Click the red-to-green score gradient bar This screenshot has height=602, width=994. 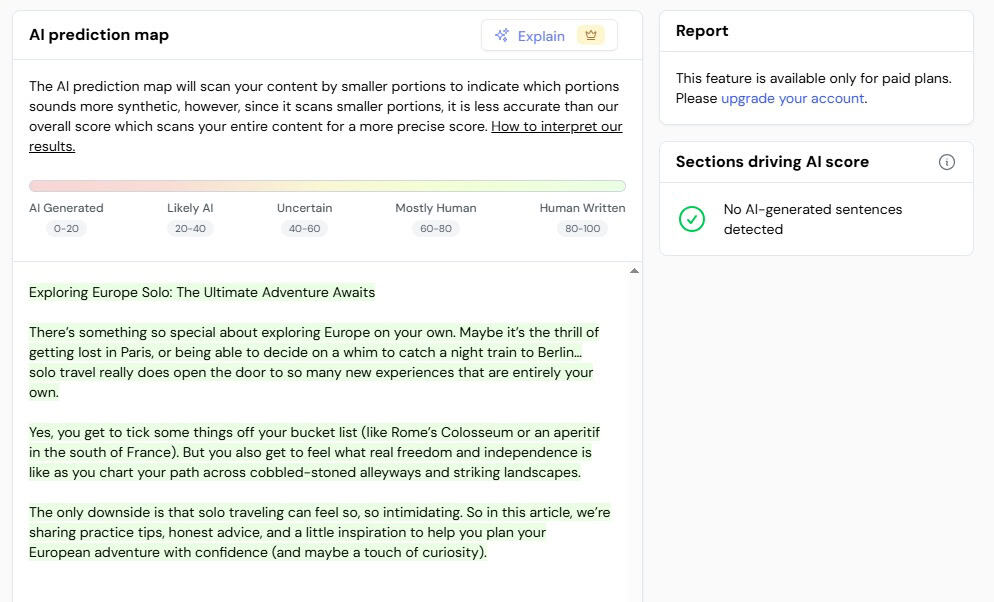pyautogui.click(x=327, y=186)
